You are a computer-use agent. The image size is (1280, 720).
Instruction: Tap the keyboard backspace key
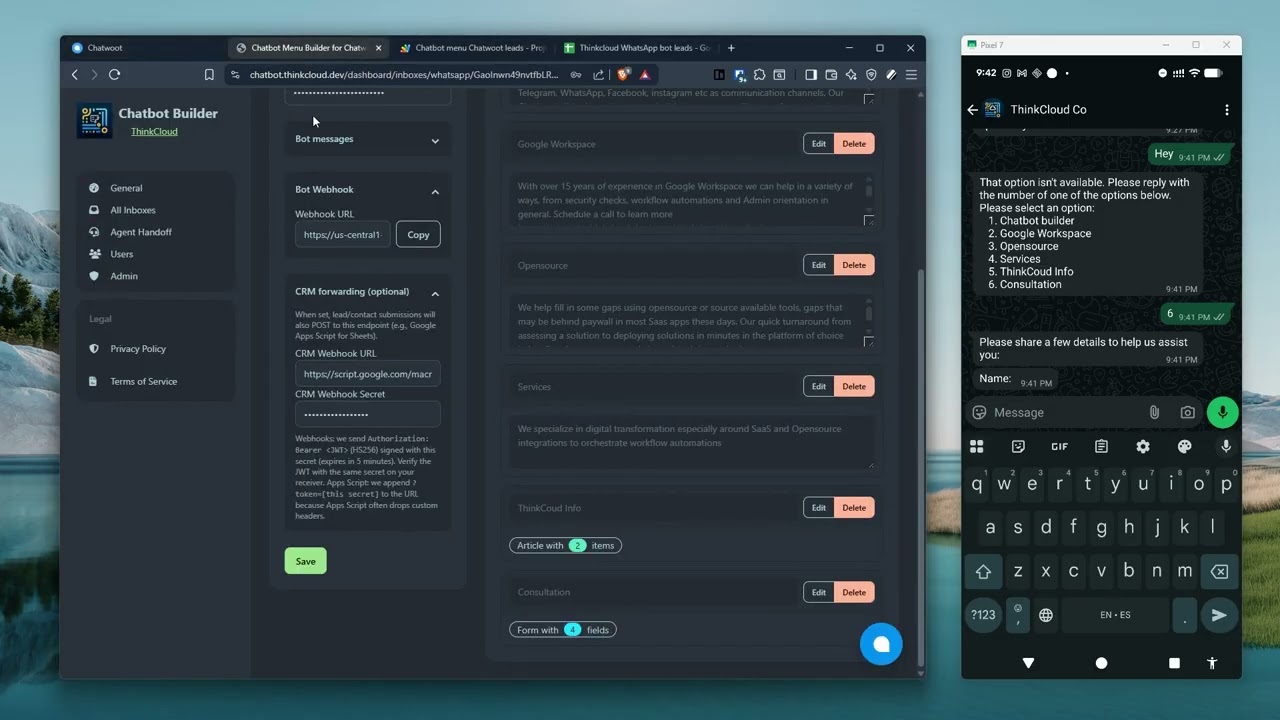tap(1219, 572)
